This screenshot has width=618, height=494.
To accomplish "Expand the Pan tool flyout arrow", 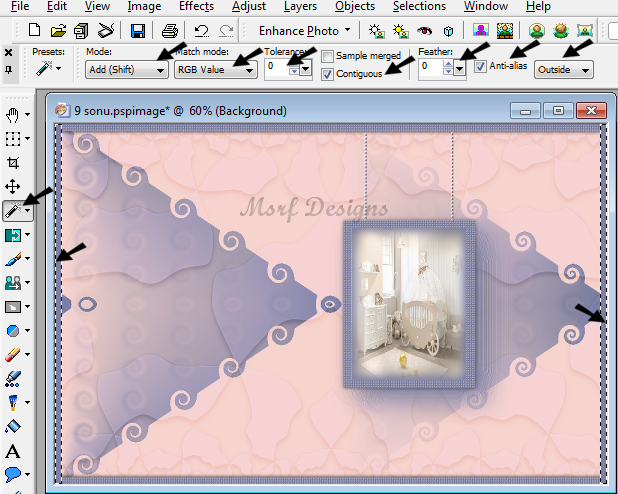I will click(27, 115).
